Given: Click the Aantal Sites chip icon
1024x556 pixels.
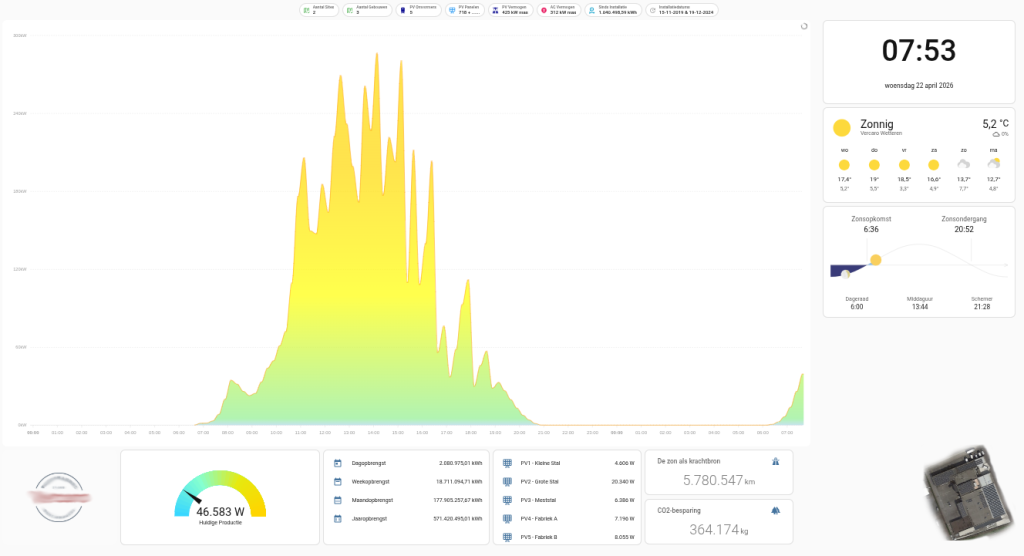Looking at the screenshot, I should click(308, 10).
